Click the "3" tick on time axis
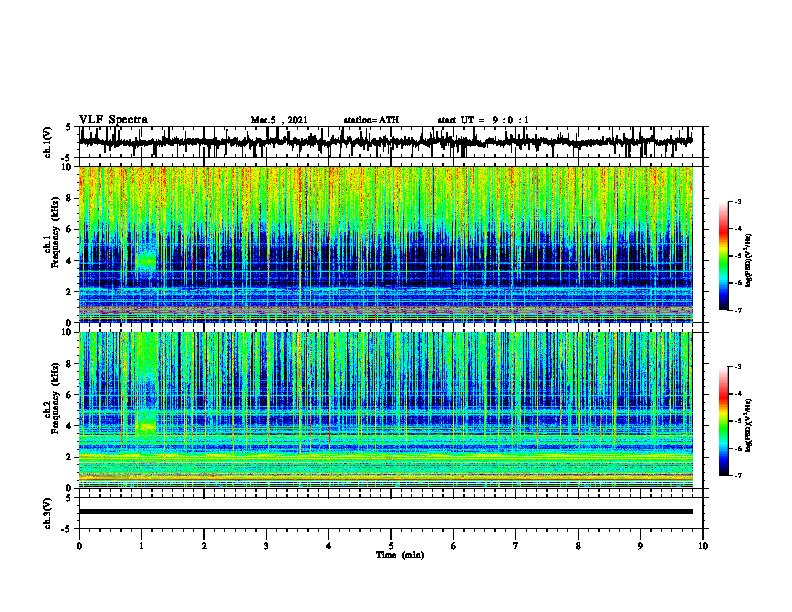 [266, 546]
